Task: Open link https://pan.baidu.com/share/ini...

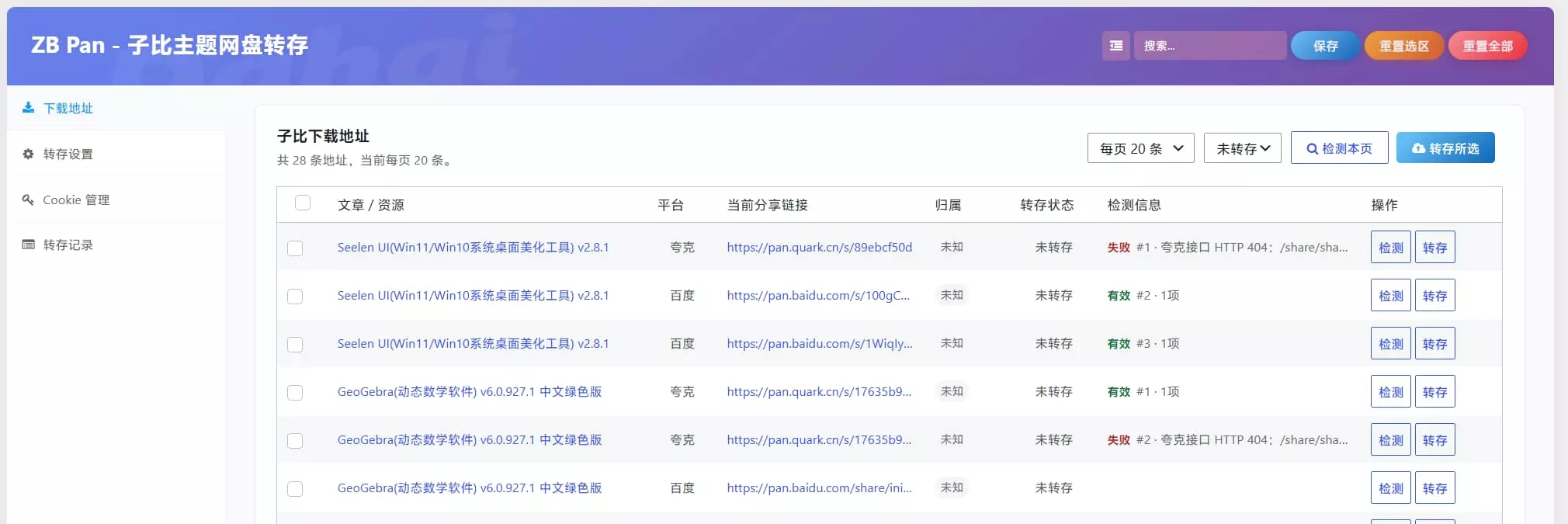Action: coord(819,488)
